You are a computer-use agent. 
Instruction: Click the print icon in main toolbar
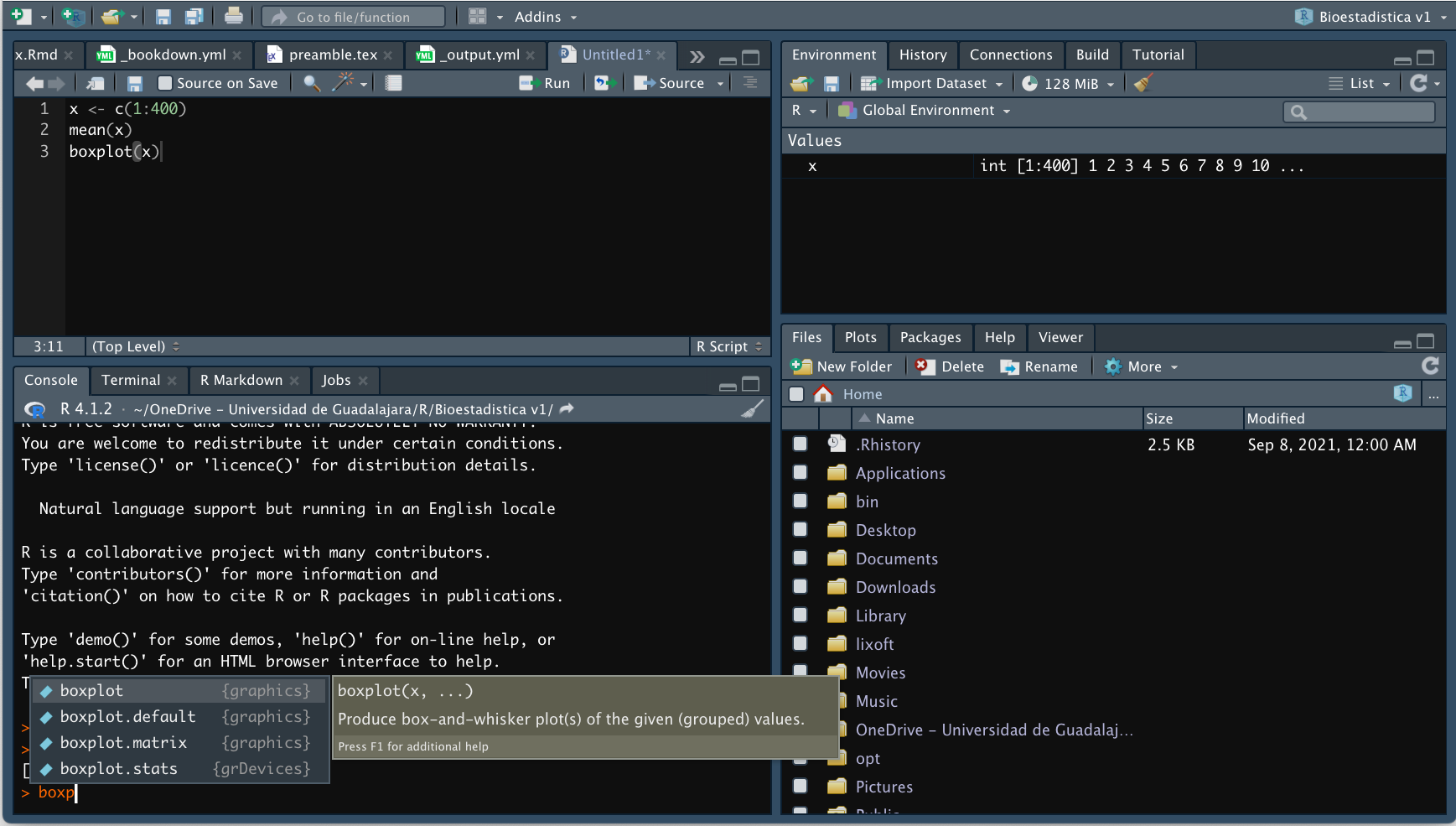click(234, 17)
